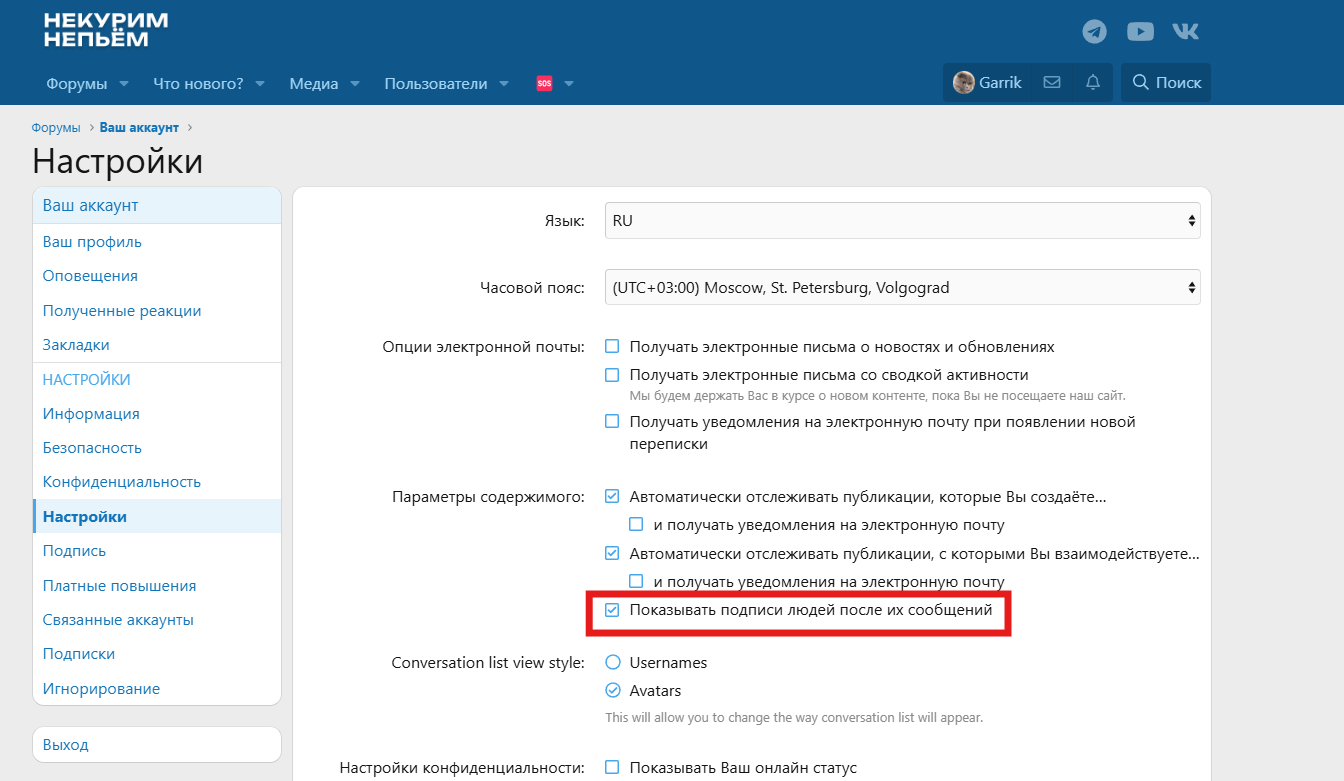Click the Garrik user avatar
1344x781 pixels.
pyautogui.click(x=964, y=83)
